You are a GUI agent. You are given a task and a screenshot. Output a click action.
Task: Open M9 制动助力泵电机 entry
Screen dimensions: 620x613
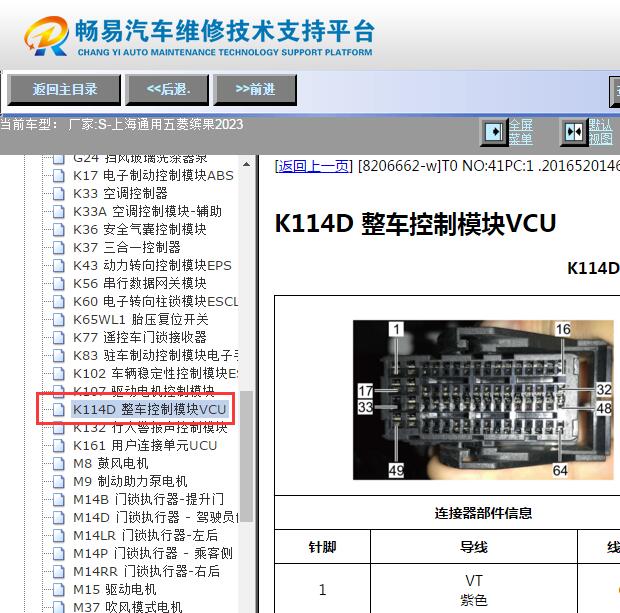point(130,482)
